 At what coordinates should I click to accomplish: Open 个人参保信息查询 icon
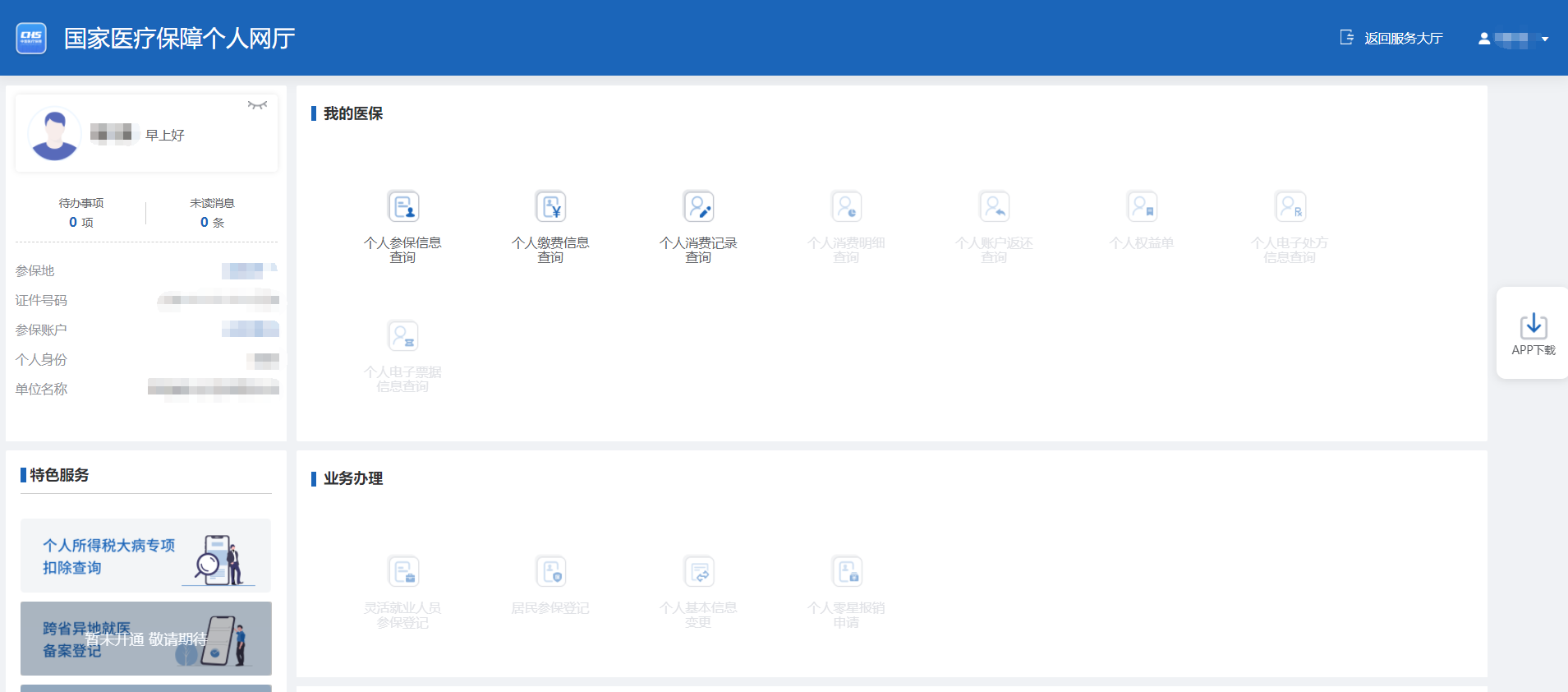tap(402, 206)
